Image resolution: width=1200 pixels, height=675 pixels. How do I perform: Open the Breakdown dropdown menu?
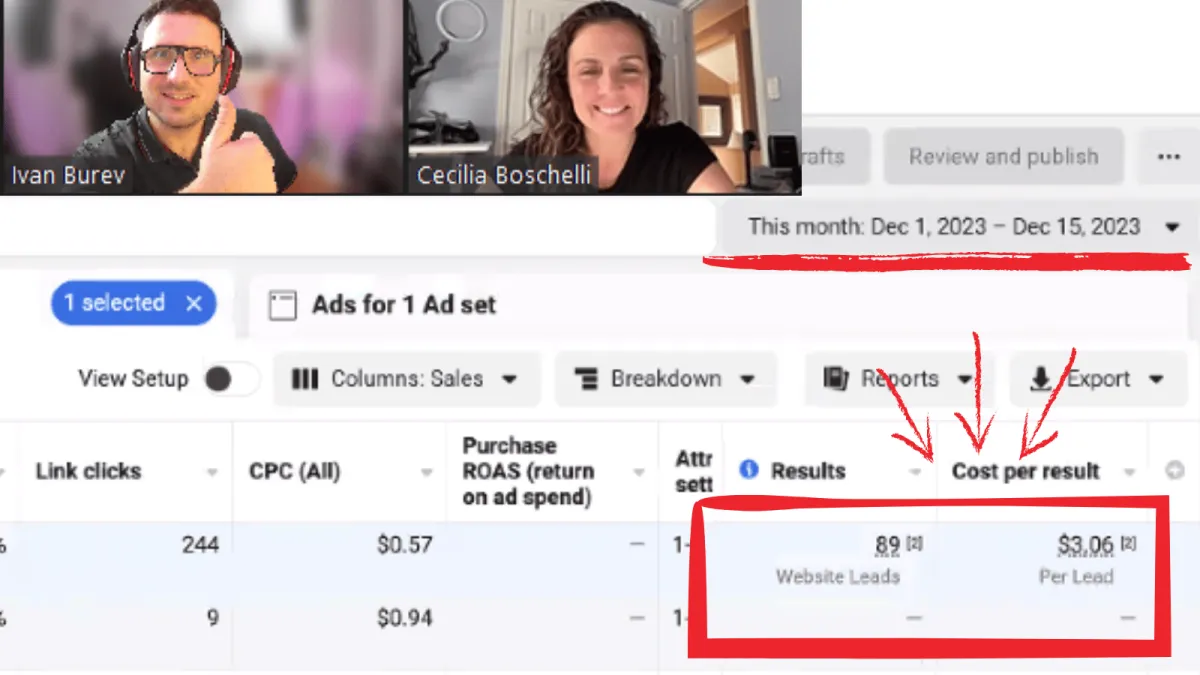coord(666,379)
